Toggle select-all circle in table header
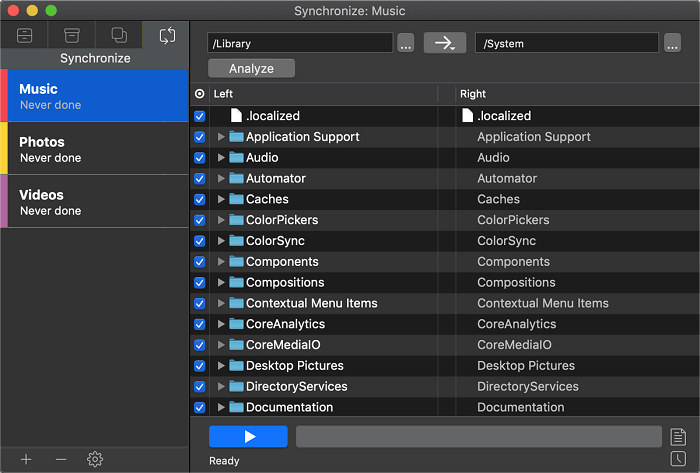 (x=200, y=94)
